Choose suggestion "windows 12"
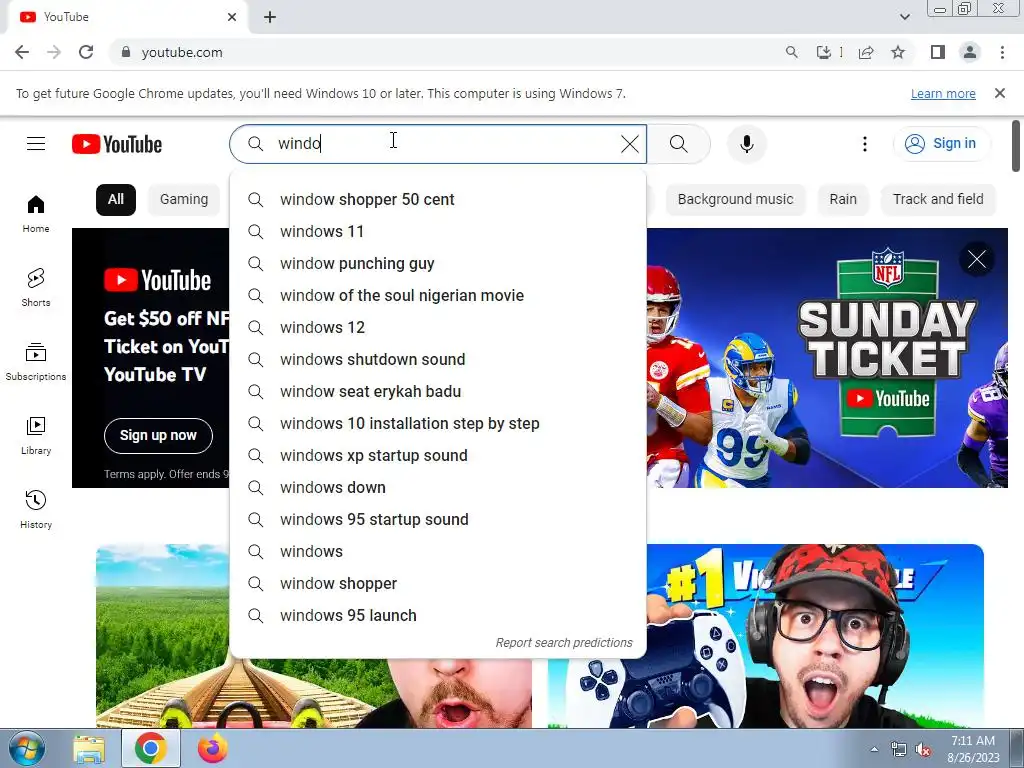Viewport: 1024px width, 768px height. [438, 327]
